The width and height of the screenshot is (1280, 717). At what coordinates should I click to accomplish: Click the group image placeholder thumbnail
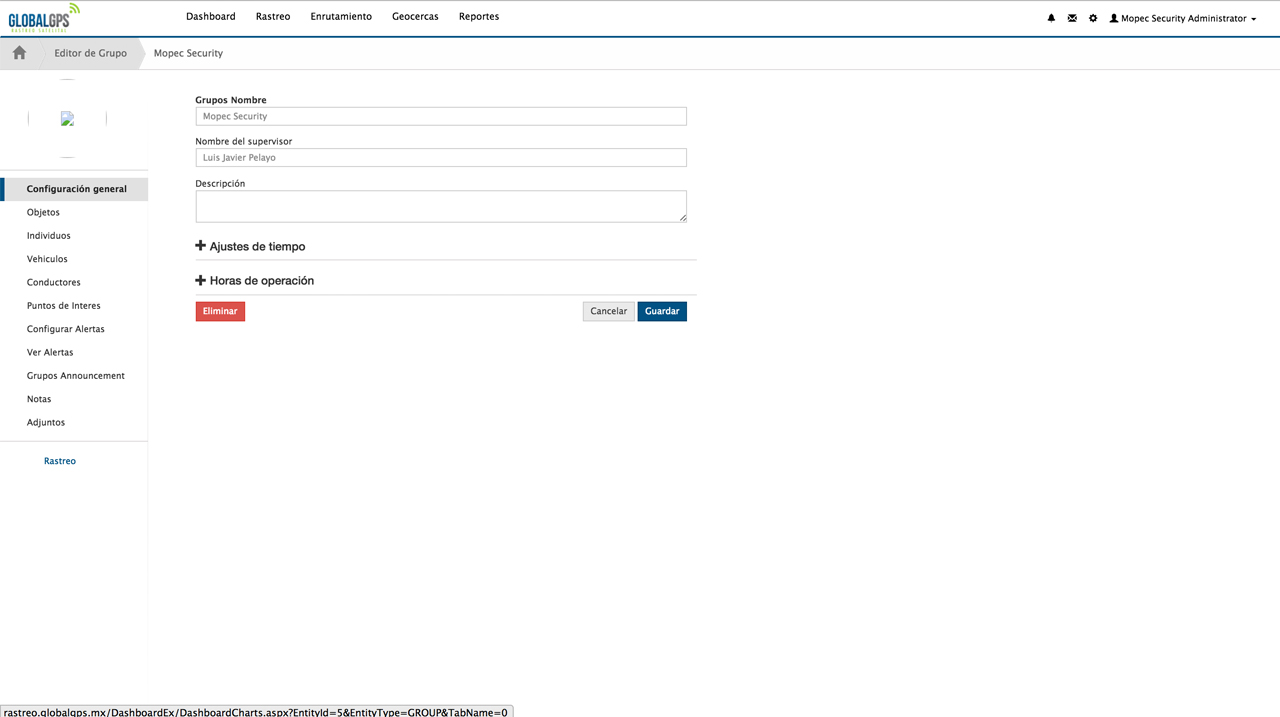click(67, 118)
